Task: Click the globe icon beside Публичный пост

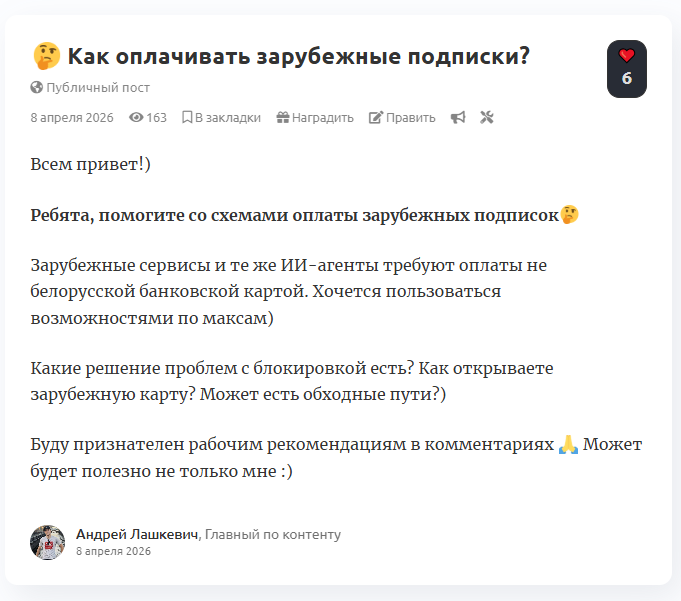Action: click(37, 88)
